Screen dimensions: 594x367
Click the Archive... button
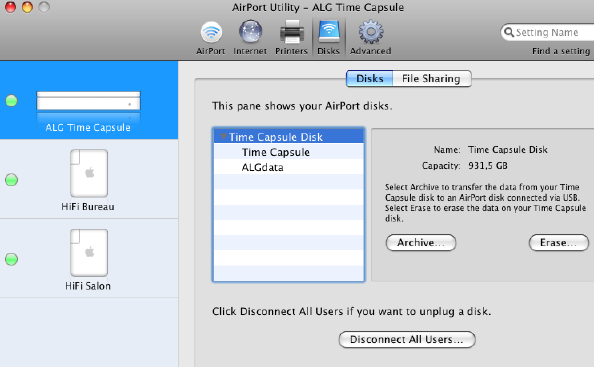[420, 242]
